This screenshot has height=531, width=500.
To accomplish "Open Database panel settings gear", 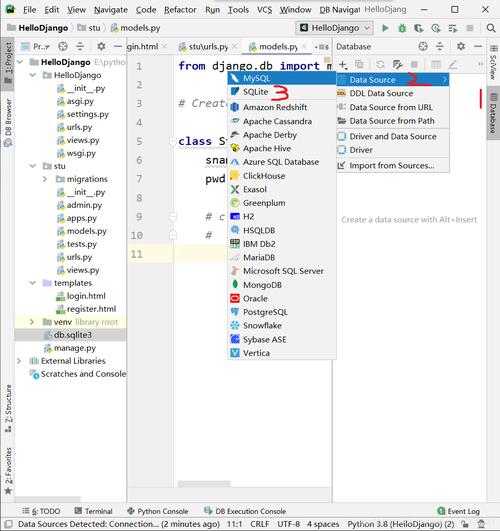I will coord(461,46).
